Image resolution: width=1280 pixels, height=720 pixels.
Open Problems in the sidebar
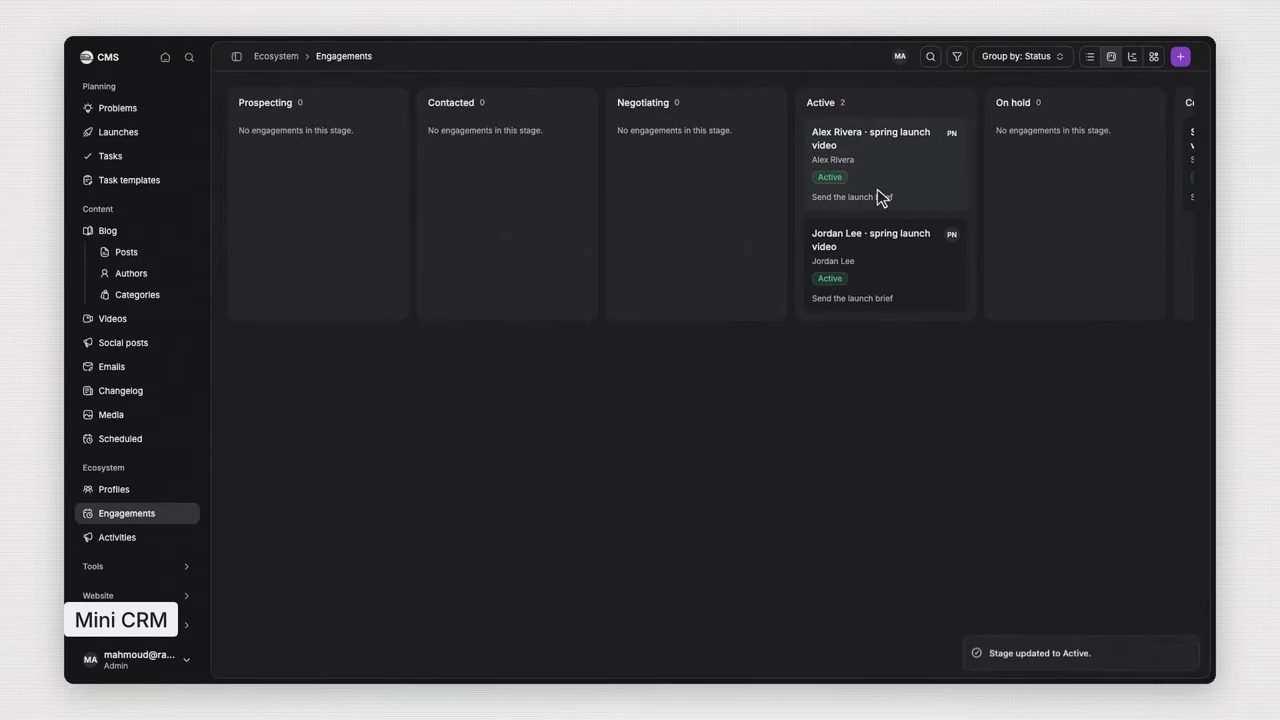pos(137,108)
